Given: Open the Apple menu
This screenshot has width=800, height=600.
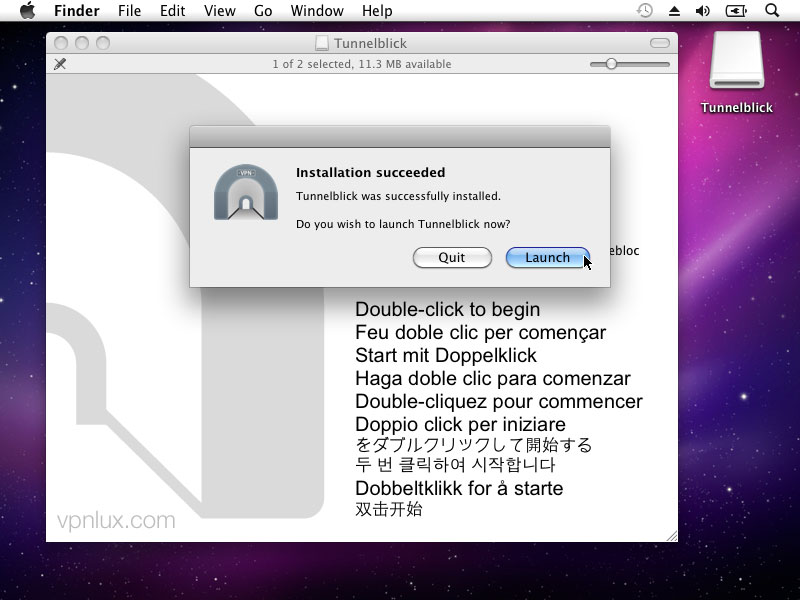Looking at the screenshot, I should [x=27, y=11].
